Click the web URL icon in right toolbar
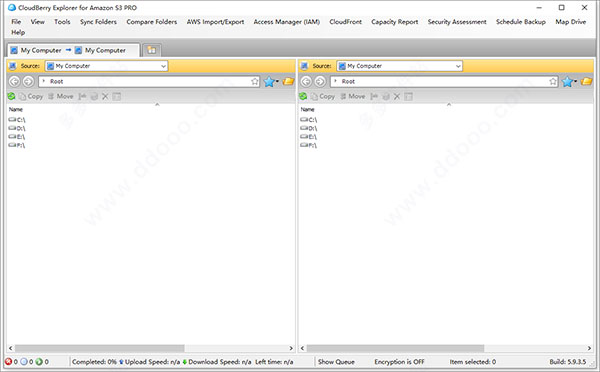Screen dimensions: 600x372 click(386, 96)
